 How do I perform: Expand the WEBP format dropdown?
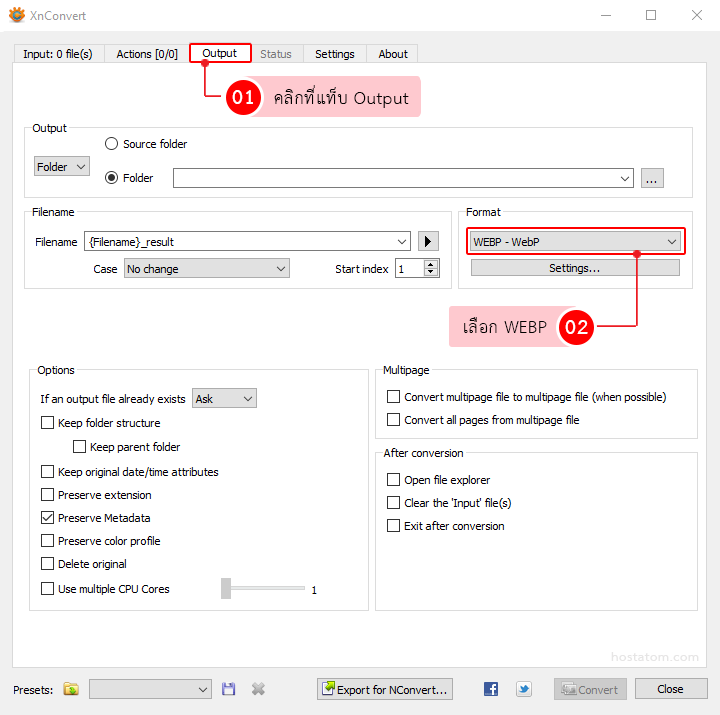pos(575,241)
